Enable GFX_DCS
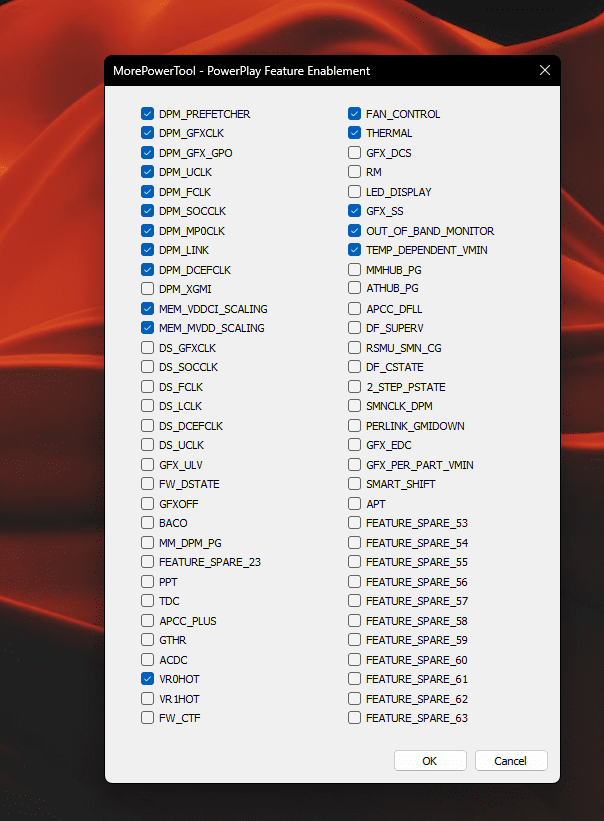 (x=354, y=153)
